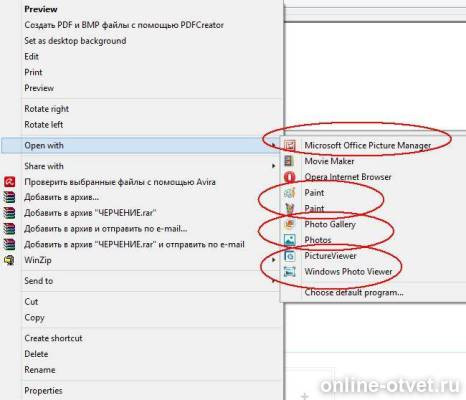
Task: Open Properties from the context menu
Action: click(43, 390)
